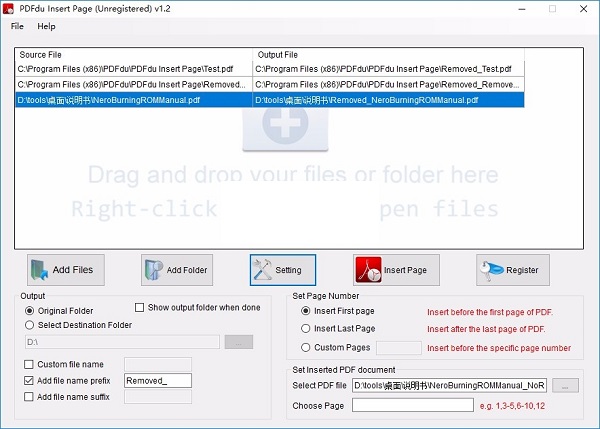Click the Setting tools icon
Viewport: 600px width, 429px height.
tap(262, 270)
